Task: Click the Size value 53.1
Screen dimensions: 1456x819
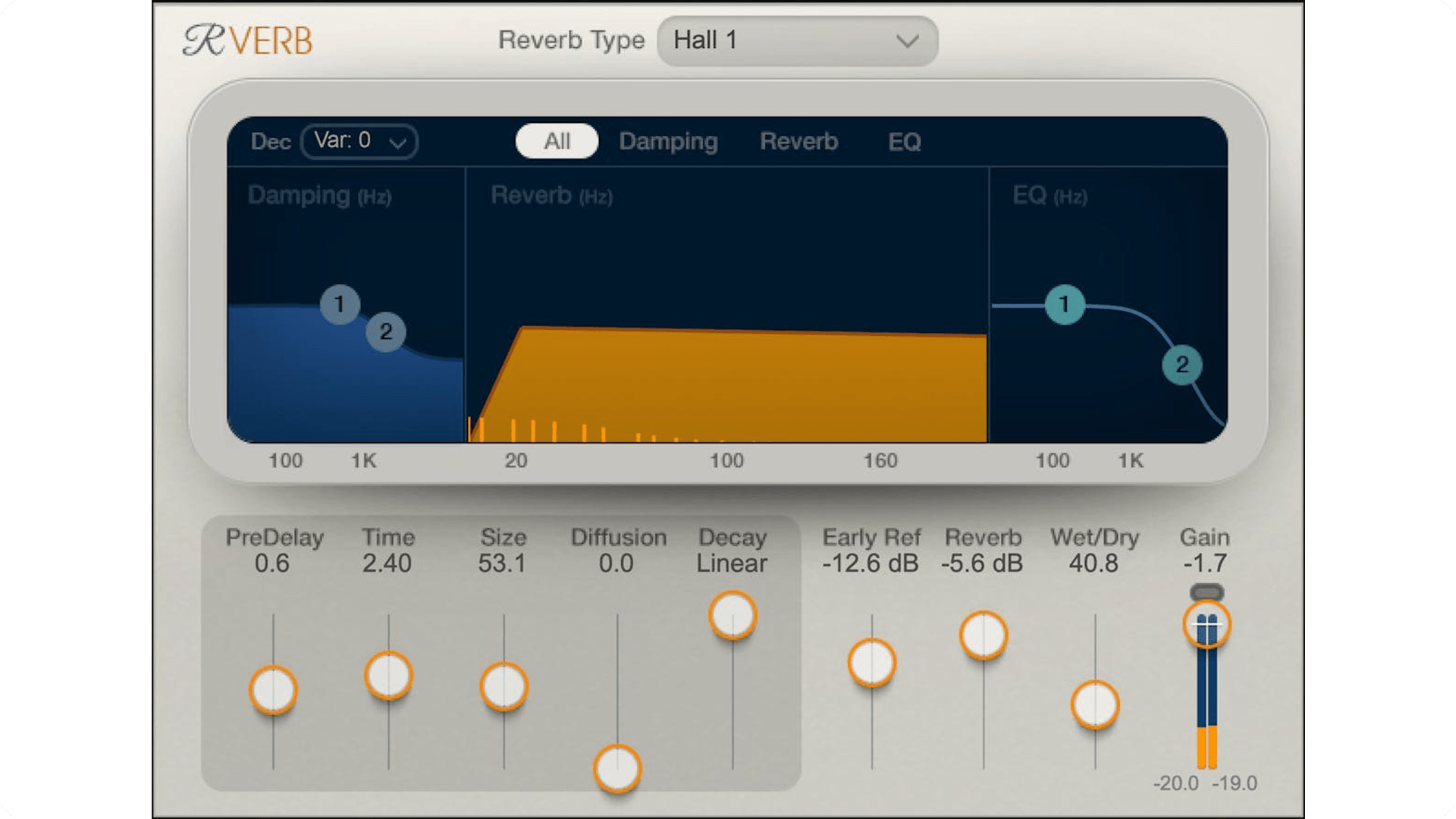Action: (x=502, y=563)
